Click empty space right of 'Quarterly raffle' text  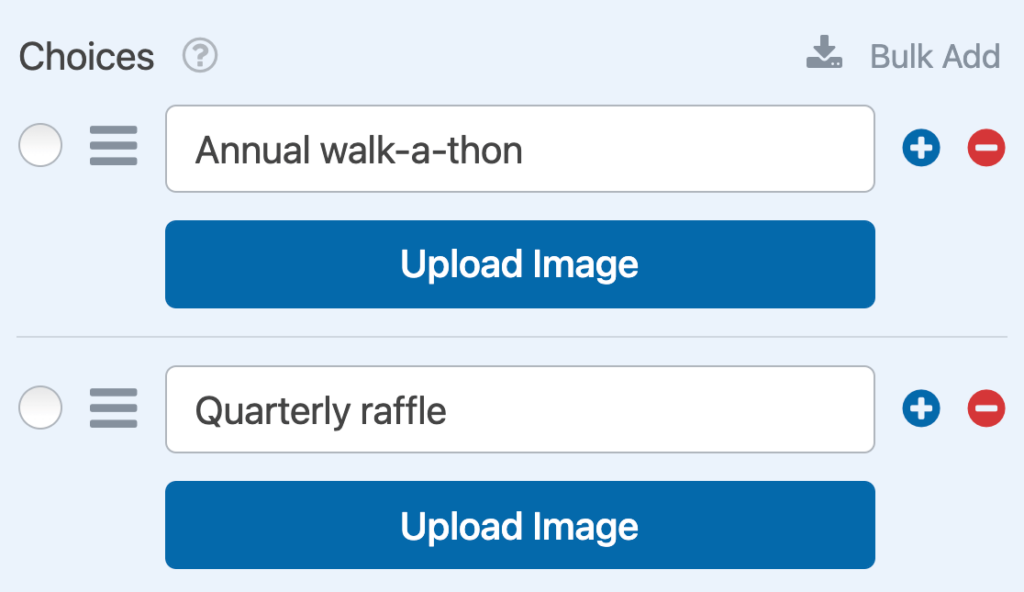(660, 410)
